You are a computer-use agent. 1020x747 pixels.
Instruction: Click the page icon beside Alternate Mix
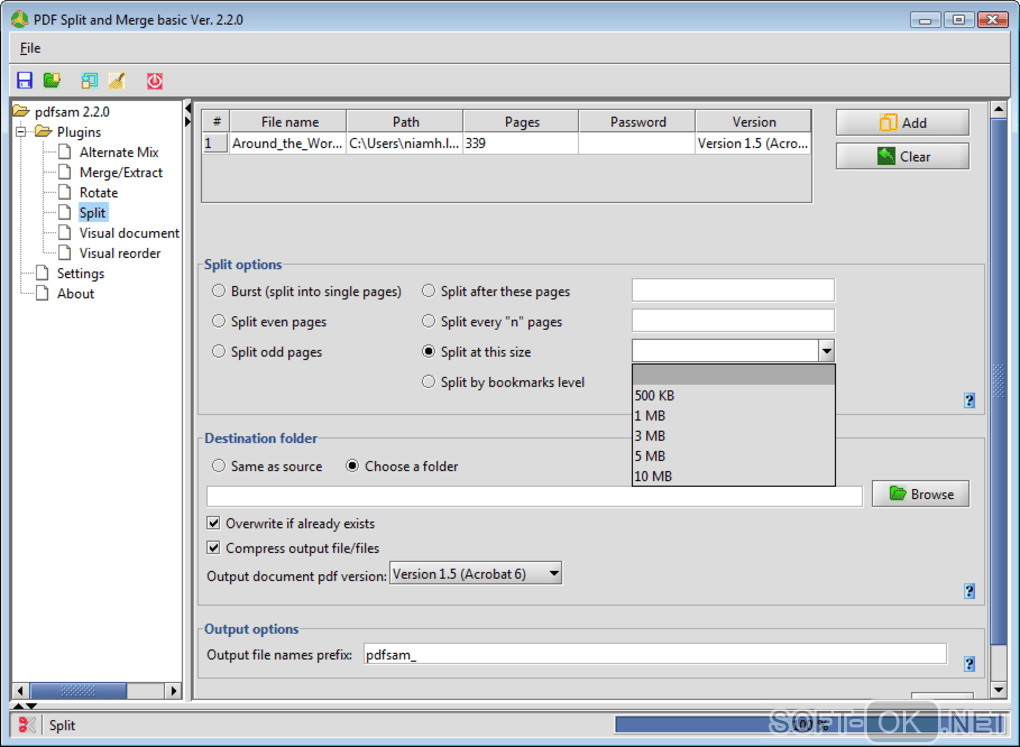pos(65,152)
